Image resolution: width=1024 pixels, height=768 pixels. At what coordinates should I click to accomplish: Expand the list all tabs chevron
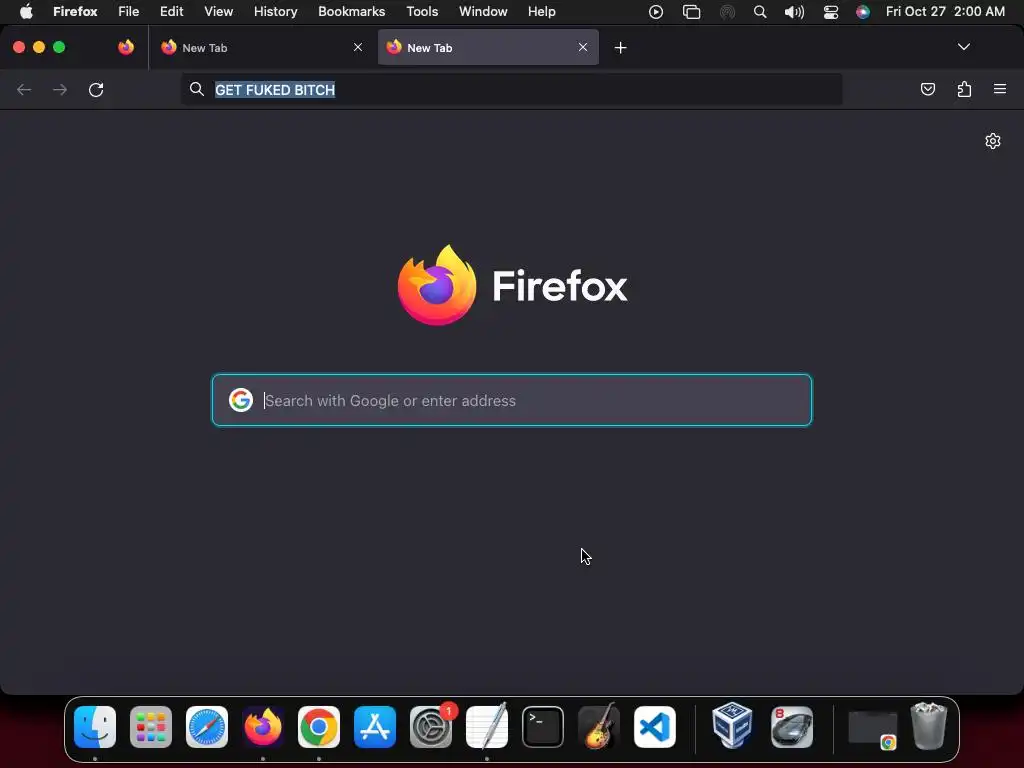(x=963, y=47)
